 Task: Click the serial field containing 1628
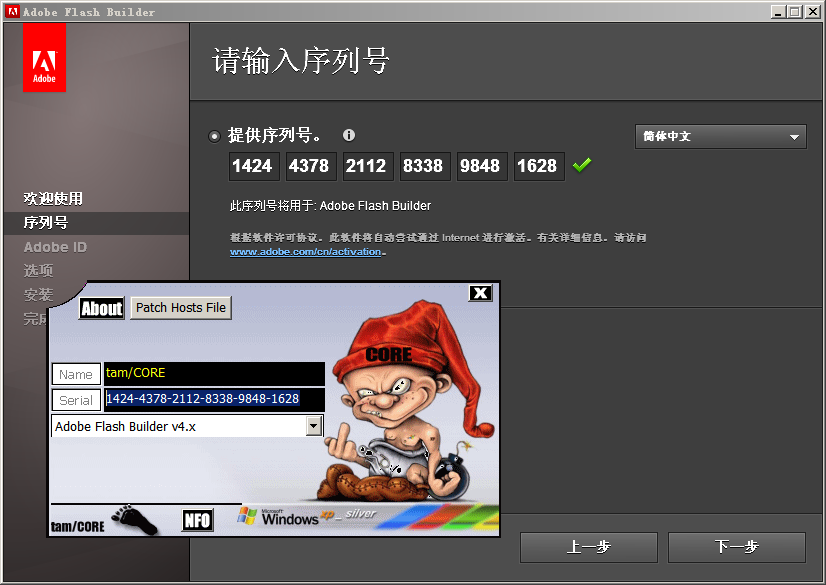click(539, 166)
